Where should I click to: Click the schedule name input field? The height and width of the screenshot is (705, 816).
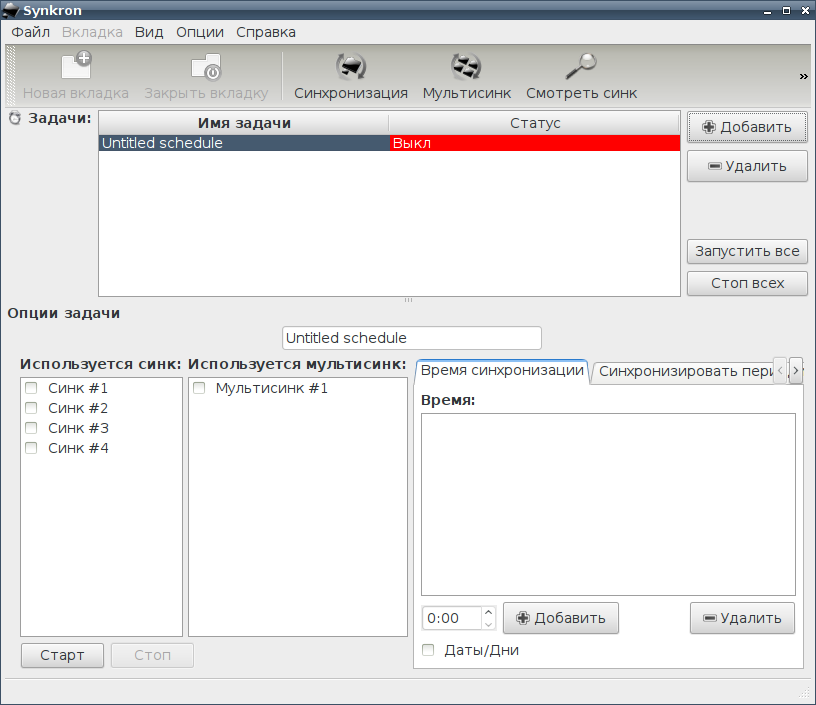point(412,338)
